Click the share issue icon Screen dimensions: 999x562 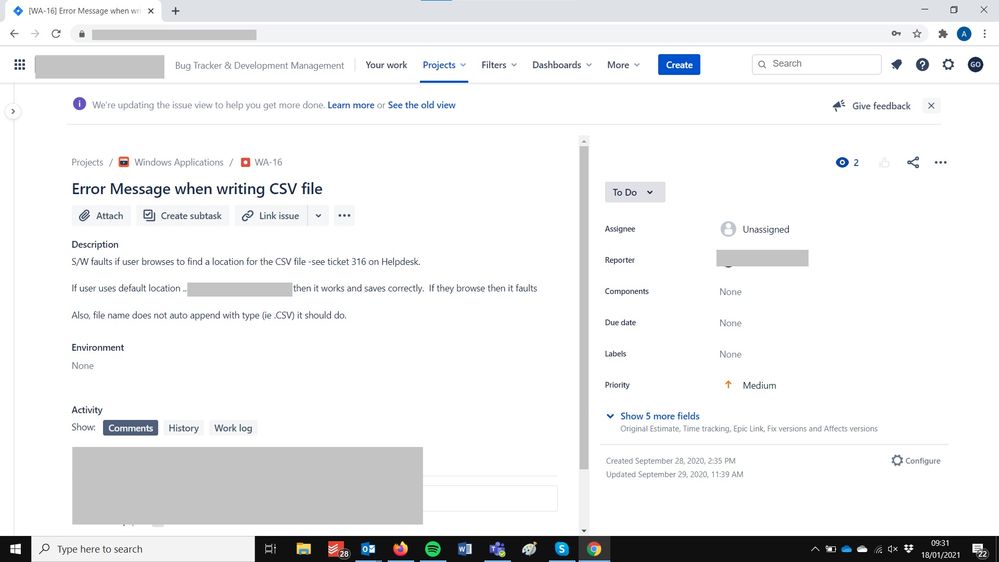pyautogui.click(x=913, y=162)
